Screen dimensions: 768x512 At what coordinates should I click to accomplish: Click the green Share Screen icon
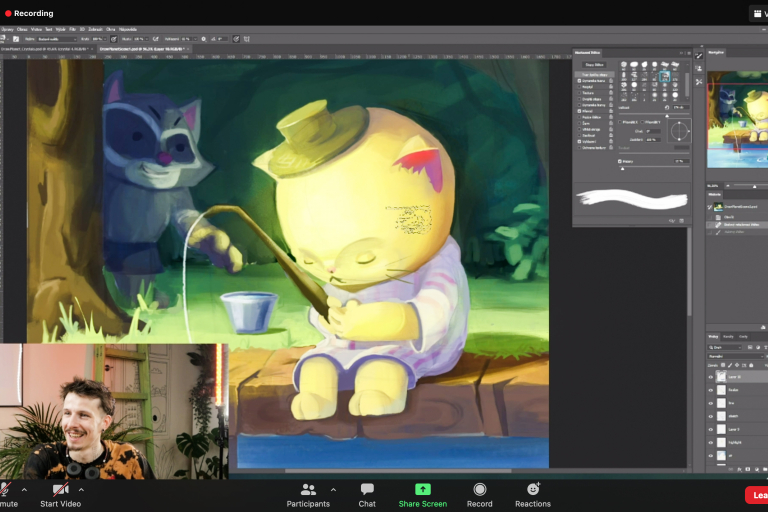[422, 489]
